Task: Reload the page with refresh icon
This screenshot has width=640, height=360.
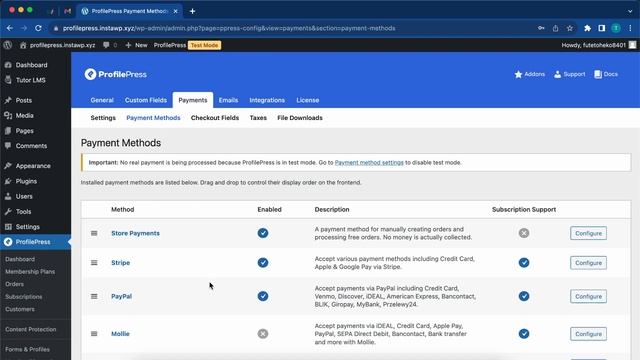Action: click(38, 28)
